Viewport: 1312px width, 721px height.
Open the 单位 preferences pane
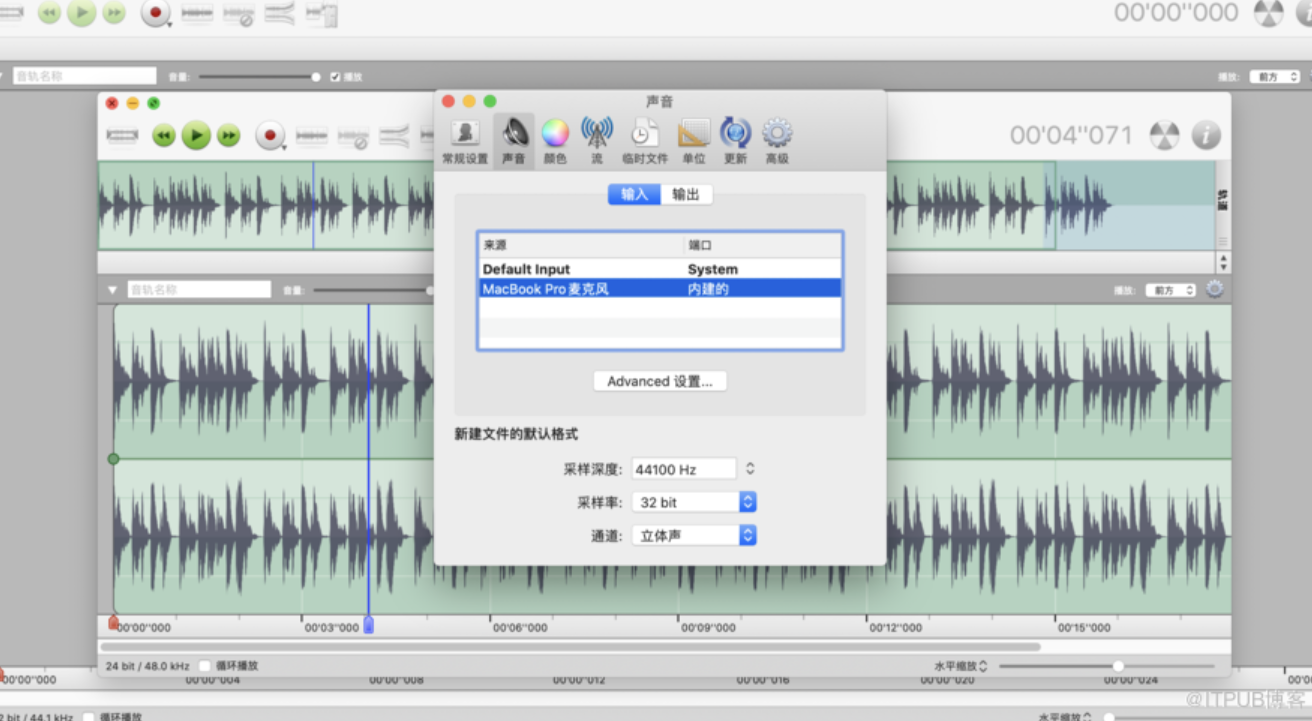coord(694,138)
